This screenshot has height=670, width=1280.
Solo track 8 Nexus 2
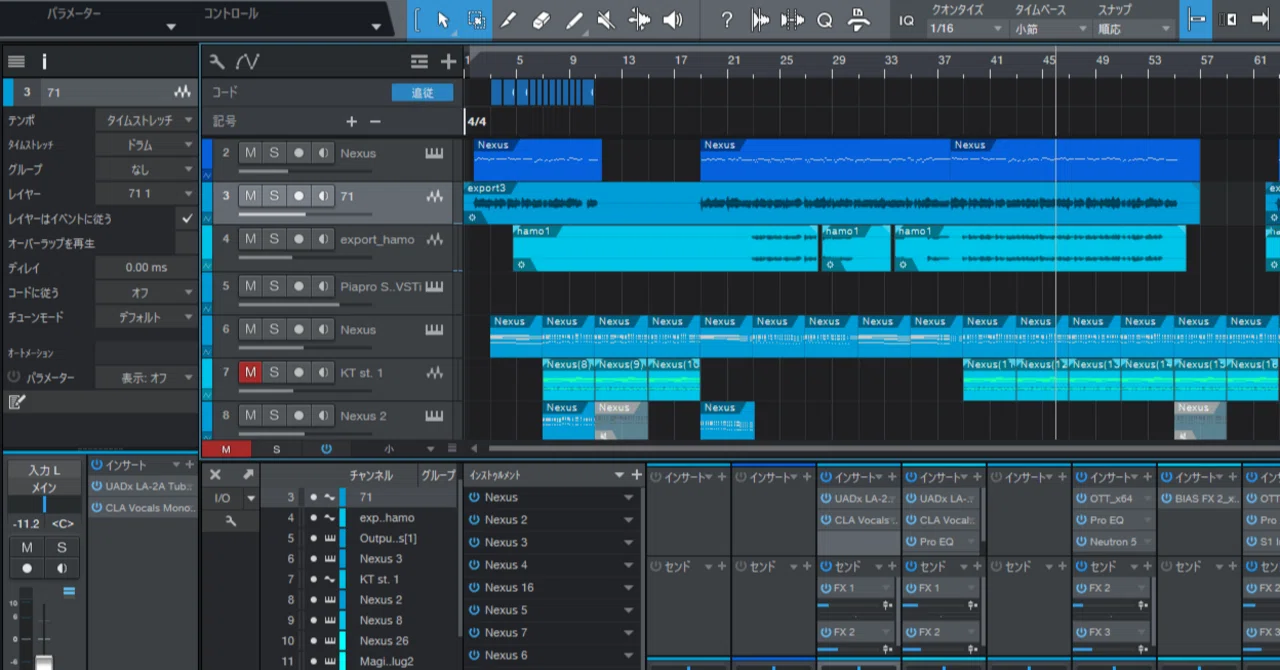pos(274,415)
